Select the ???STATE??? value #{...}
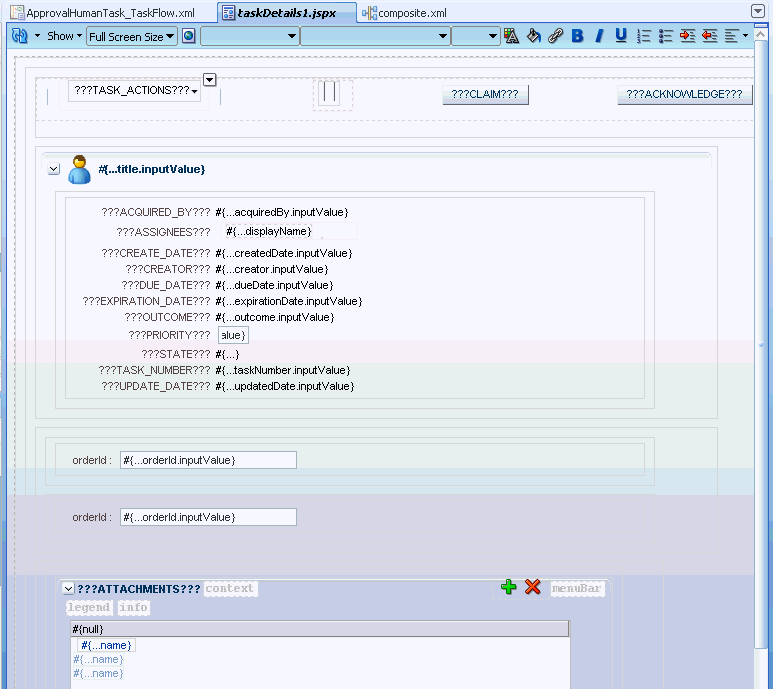This screenshot has height=689, width=773. 227,354
